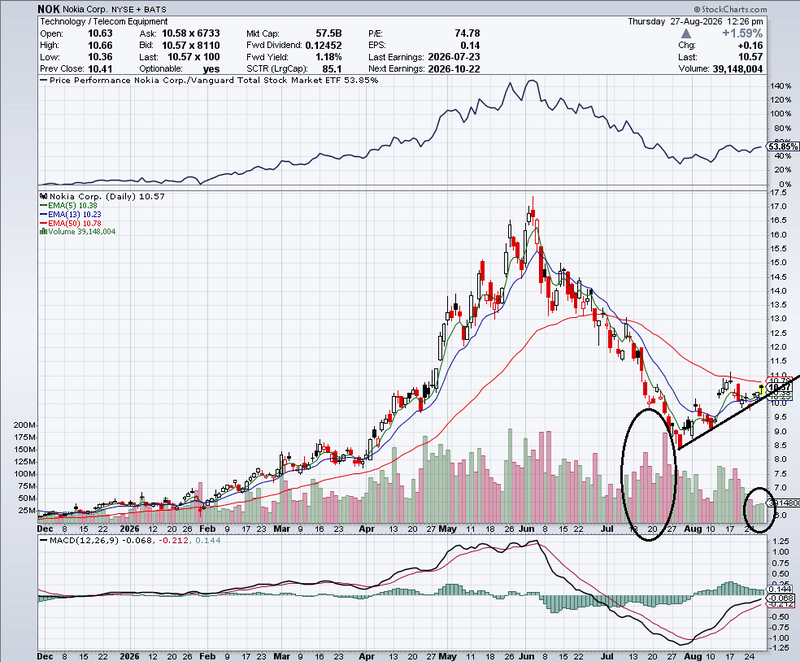This screenshot has width=800, height=662.
Task: Click the P/E value 74.78
Action: 467,33
